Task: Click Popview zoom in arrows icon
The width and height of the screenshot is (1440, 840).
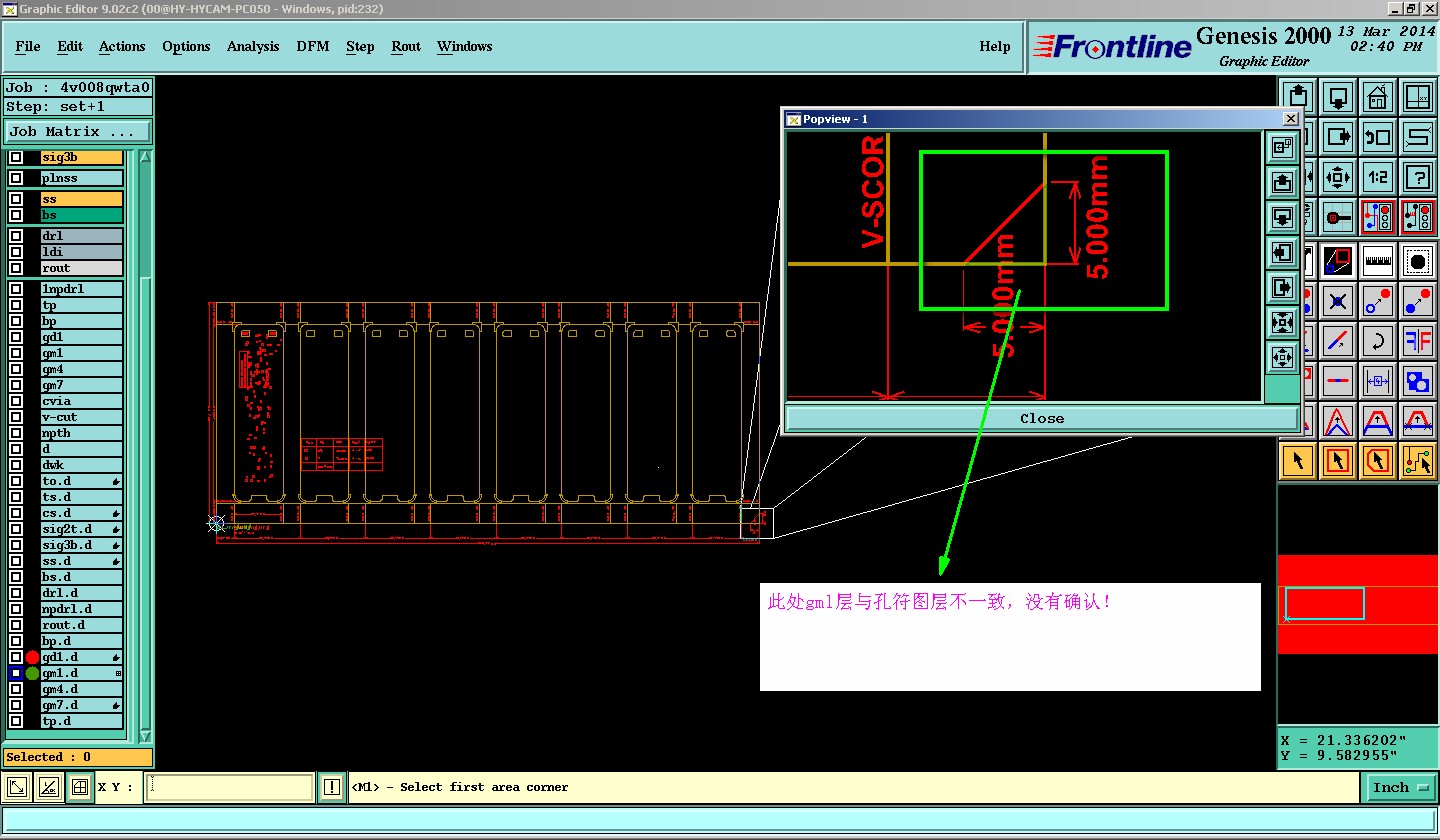Action: pos(1282,322)
